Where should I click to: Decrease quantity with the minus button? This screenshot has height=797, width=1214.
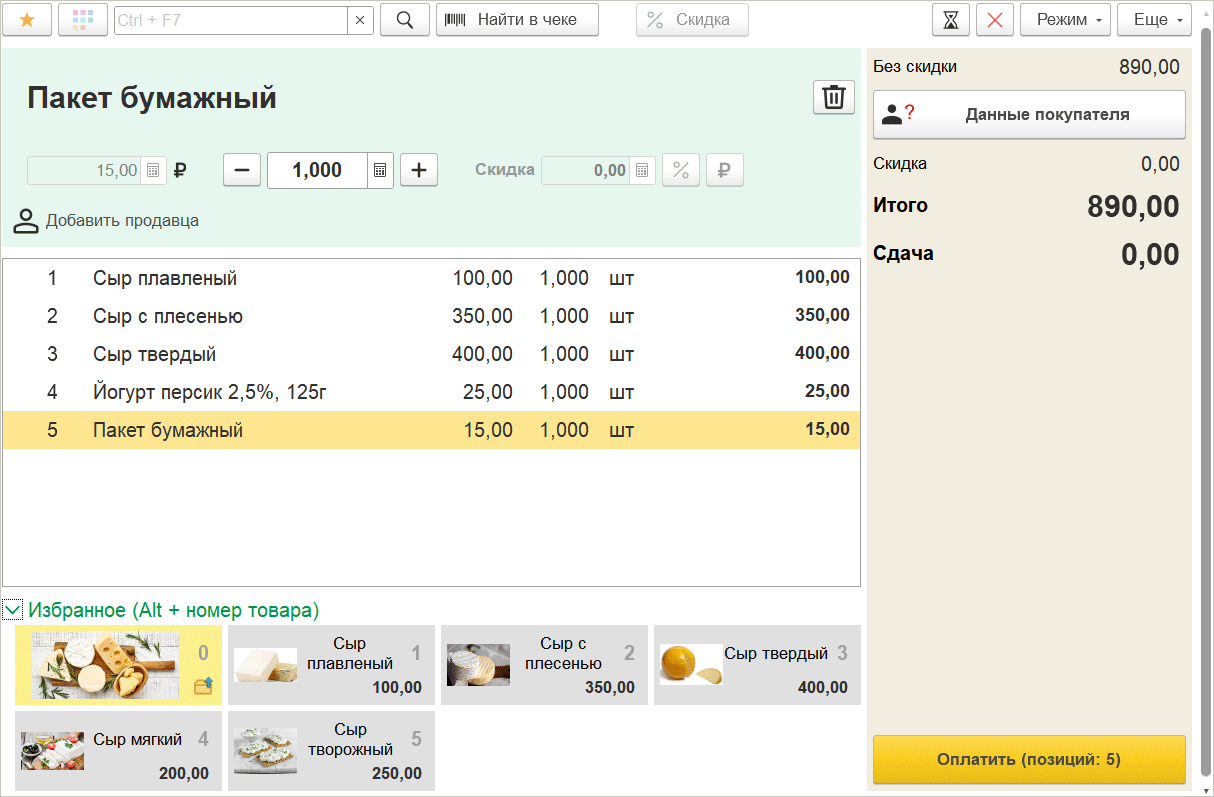[242, 170]
